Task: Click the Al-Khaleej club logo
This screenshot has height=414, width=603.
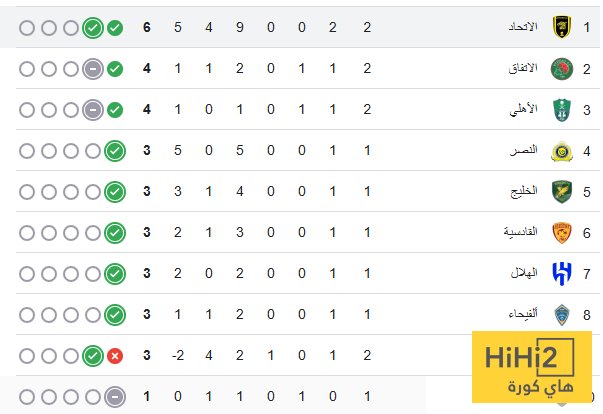Action: (x=559, y=191)
